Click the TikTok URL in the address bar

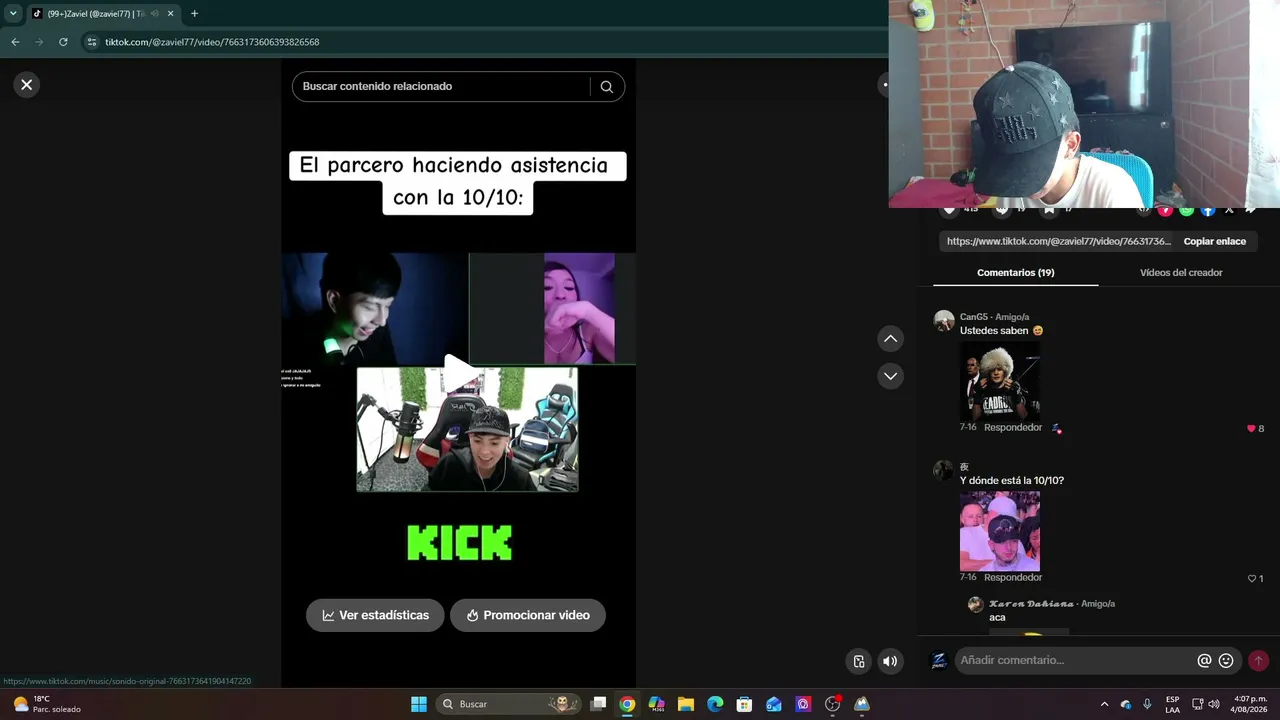point(212,42)
